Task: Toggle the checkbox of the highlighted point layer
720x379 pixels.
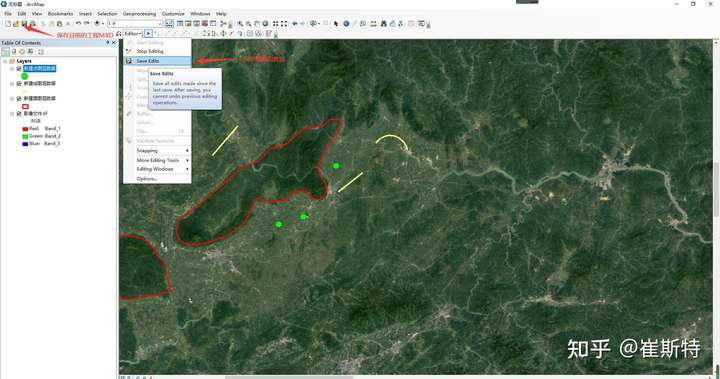Action: (x=19, y=68)
